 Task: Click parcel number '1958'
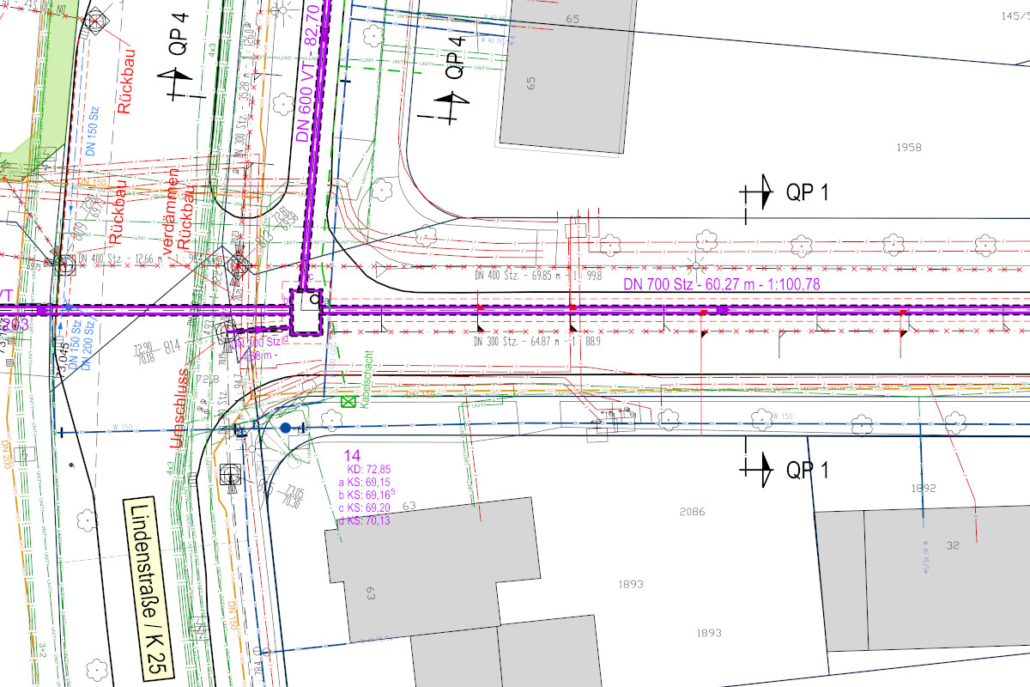coord(908,147)
